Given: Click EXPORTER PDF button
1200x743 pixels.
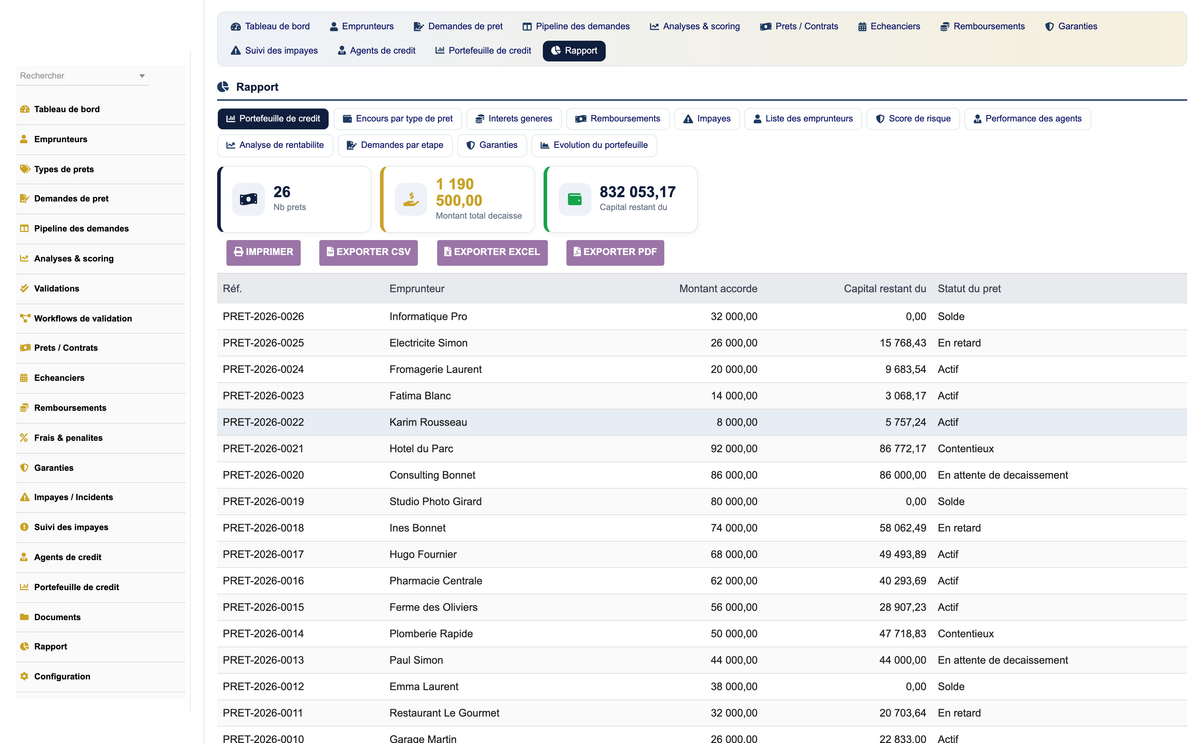Looking at the screenshot, I should point(615,252).
